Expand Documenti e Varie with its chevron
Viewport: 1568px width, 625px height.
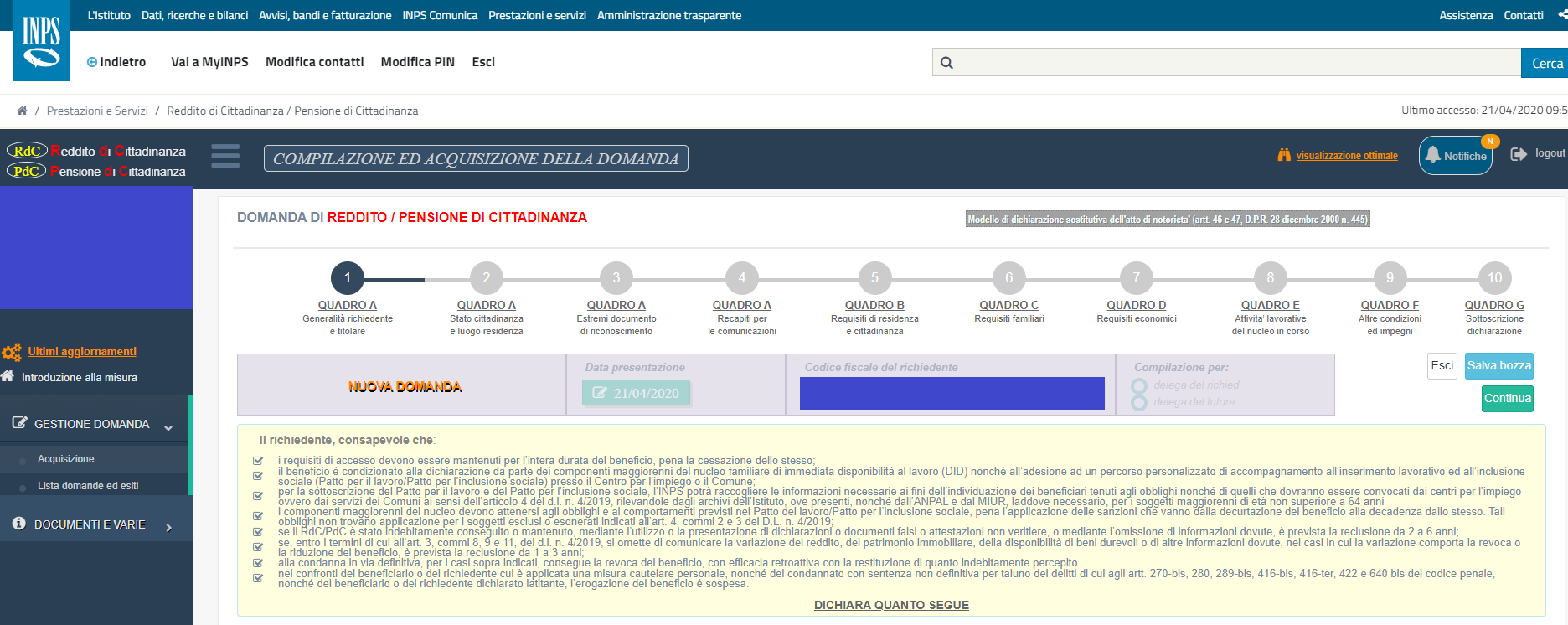pos(169,528)
